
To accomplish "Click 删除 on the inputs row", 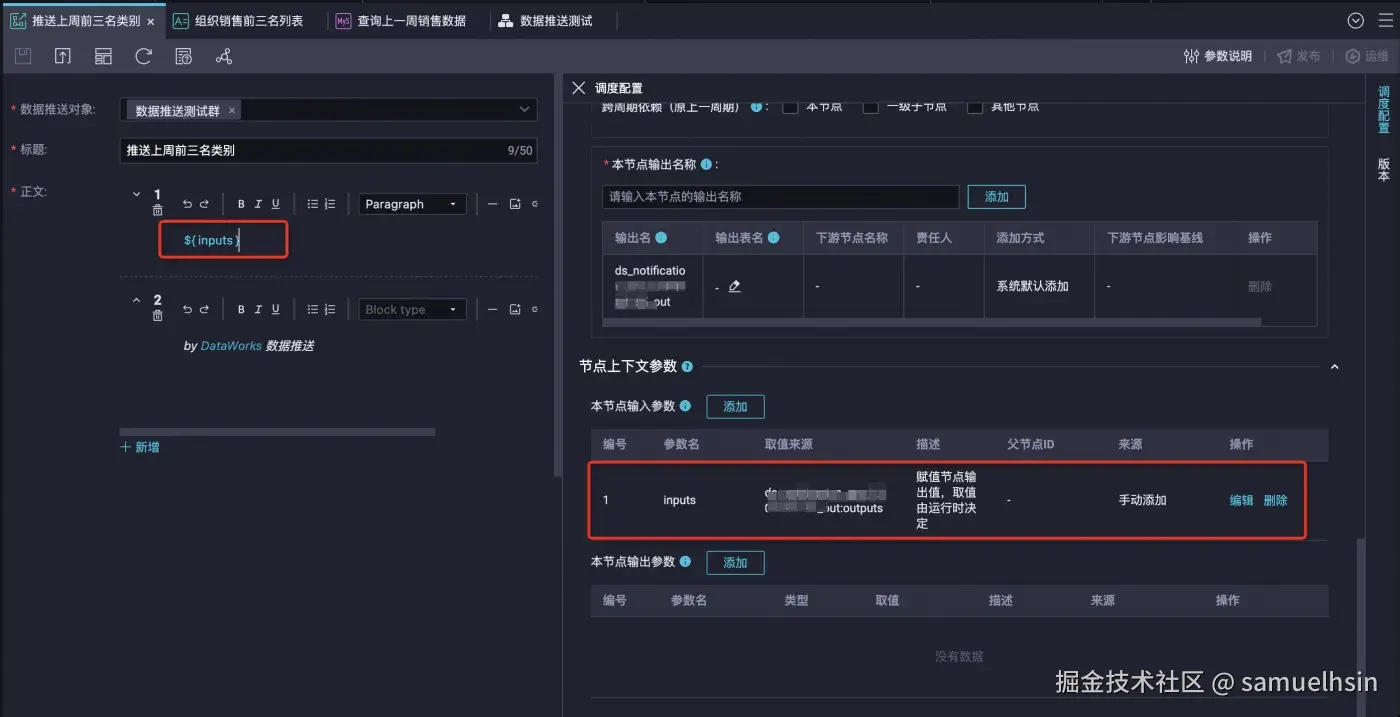I will pos(1275,500).
